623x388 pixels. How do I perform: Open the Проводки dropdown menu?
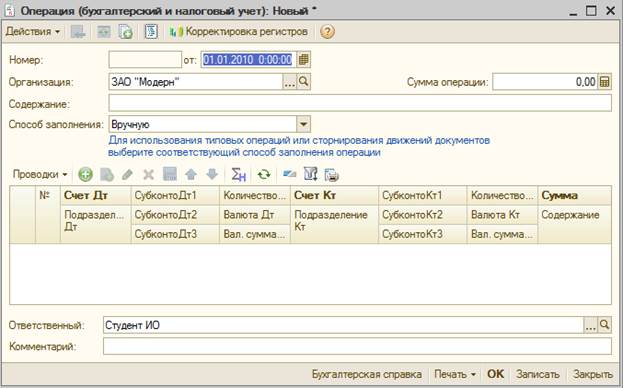point(40,174)
